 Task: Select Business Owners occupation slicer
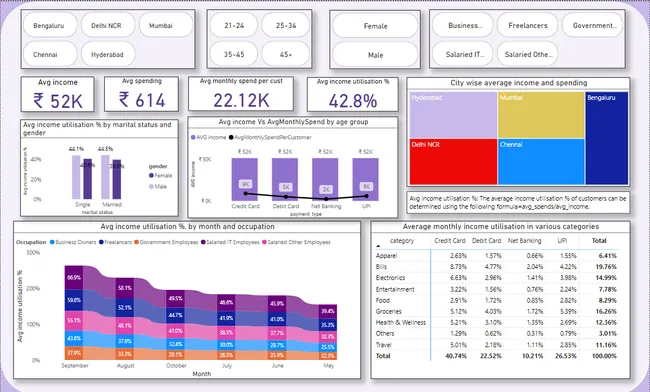(463, 25)
